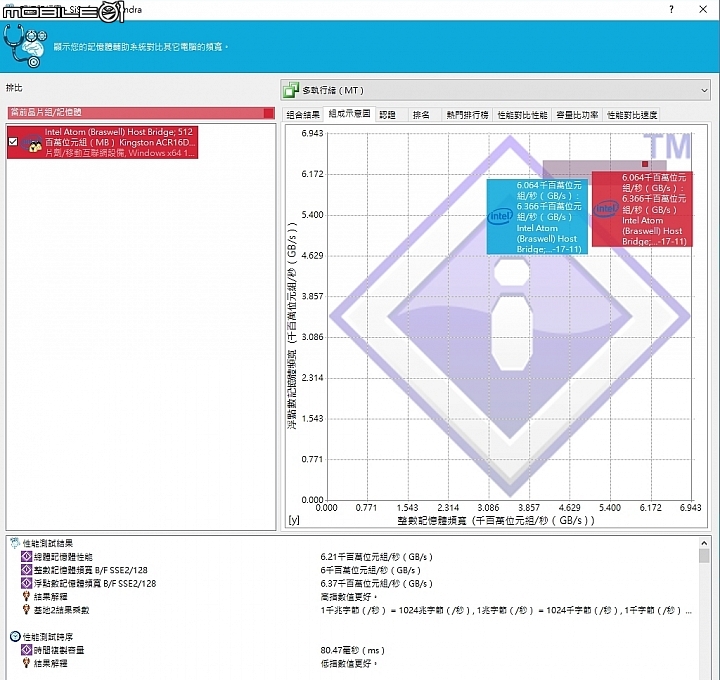Click the 性能測試結果 section heading
This screenshot has width=720, height=680.
point(47,543)
